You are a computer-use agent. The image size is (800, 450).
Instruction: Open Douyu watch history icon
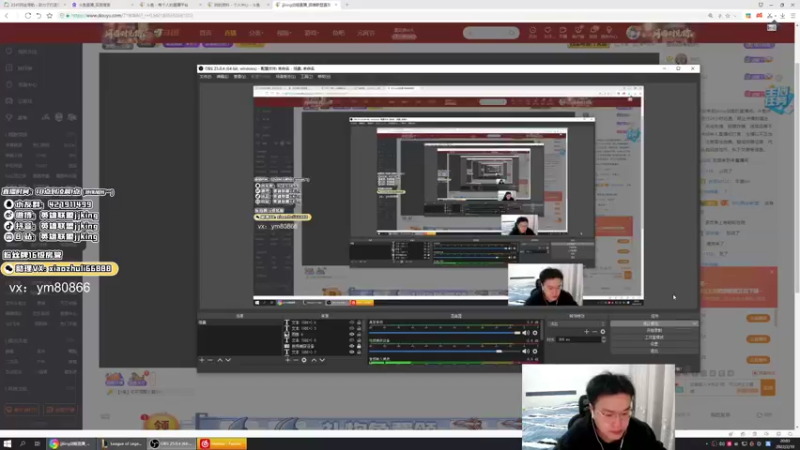click(x=533, y=33)
